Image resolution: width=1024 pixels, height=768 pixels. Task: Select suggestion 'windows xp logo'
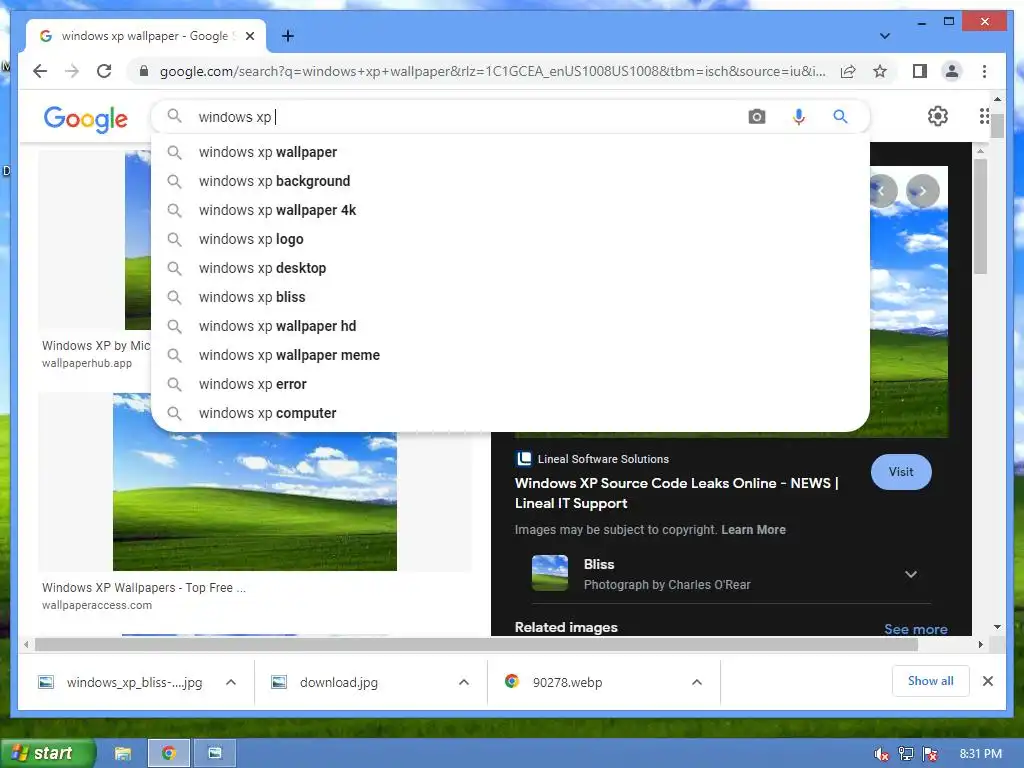[x=510, y=239]
